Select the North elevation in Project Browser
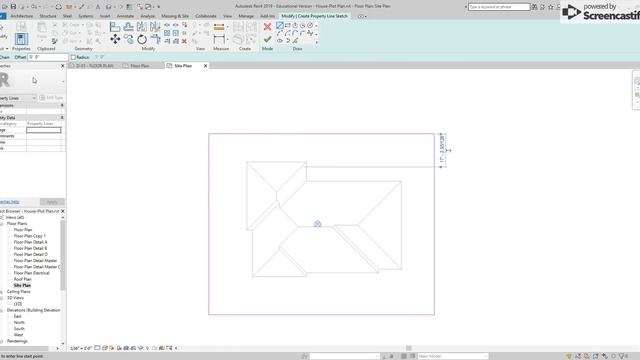This screenshot has width=640, height=360. click(19, 322)
